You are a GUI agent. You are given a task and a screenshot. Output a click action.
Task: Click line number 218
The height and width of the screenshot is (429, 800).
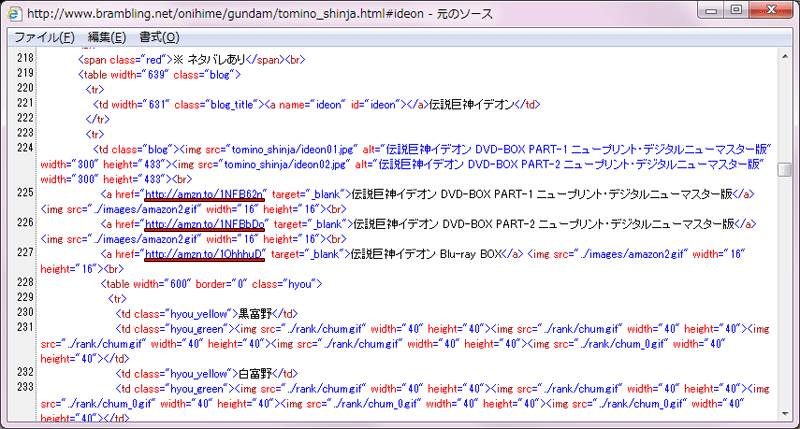25,58
